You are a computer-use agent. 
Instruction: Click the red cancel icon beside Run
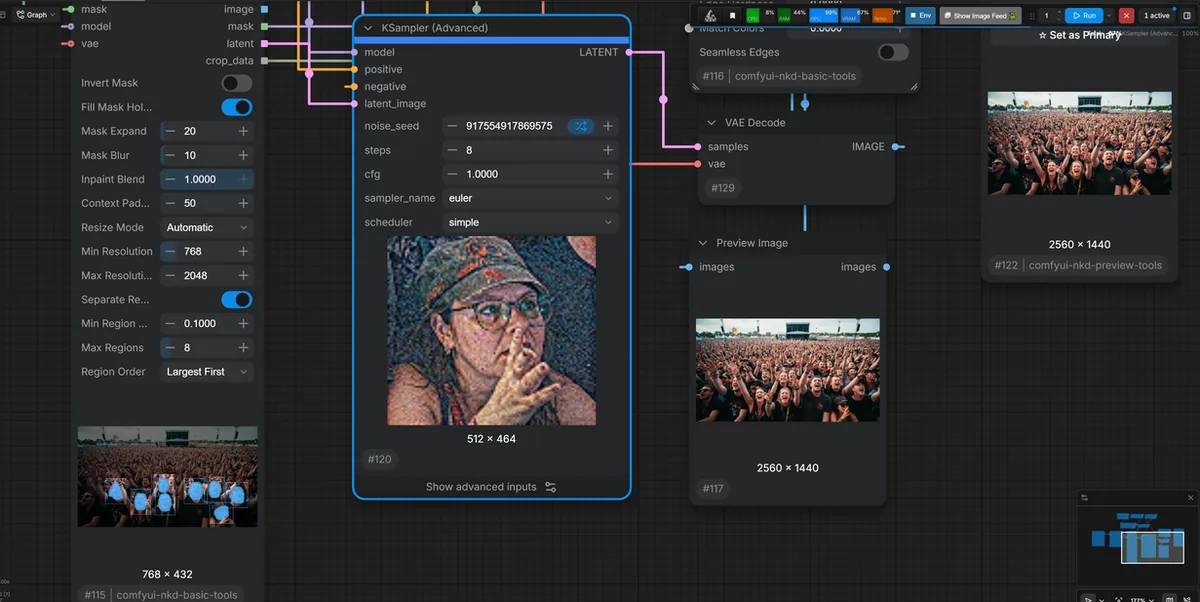pos(1126,16)
